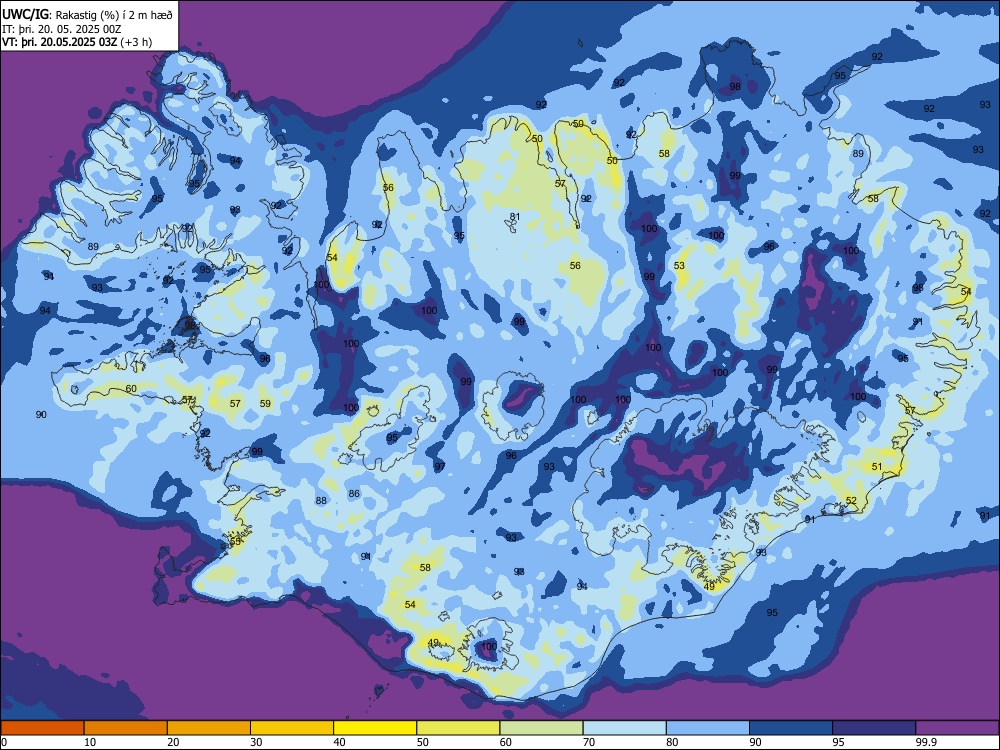Click the legend tick label '0'
1000x750 pixels.
tap(4, 742)
